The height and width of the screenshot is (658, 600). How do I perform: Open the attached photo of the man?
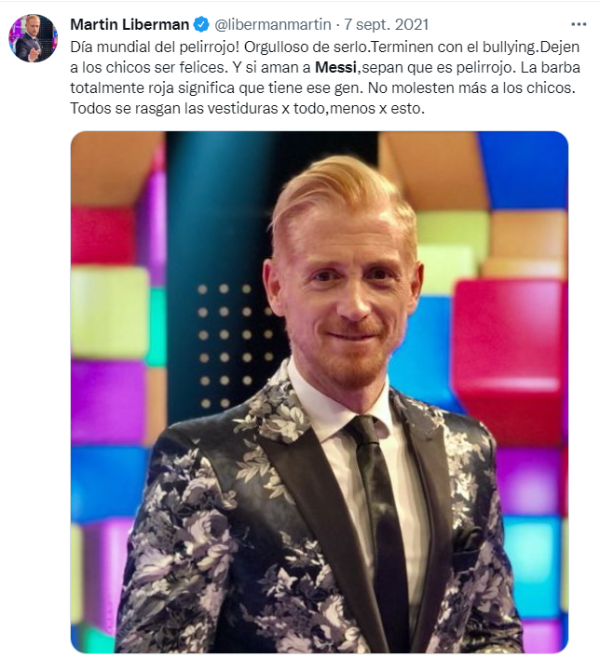click(319, 392)
